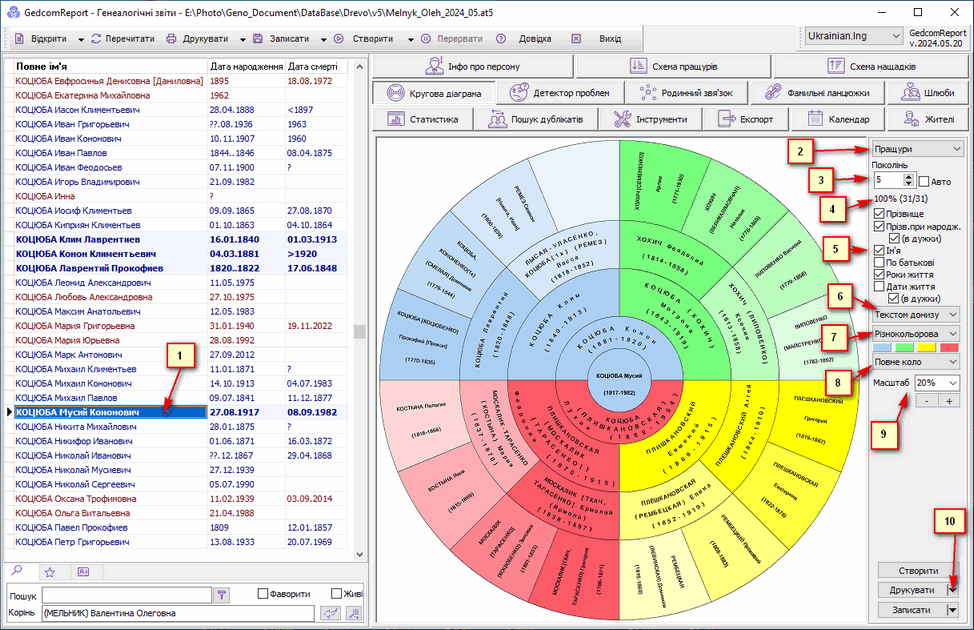
Task: Open the favorites star tab icon
Action: [49, 571]
